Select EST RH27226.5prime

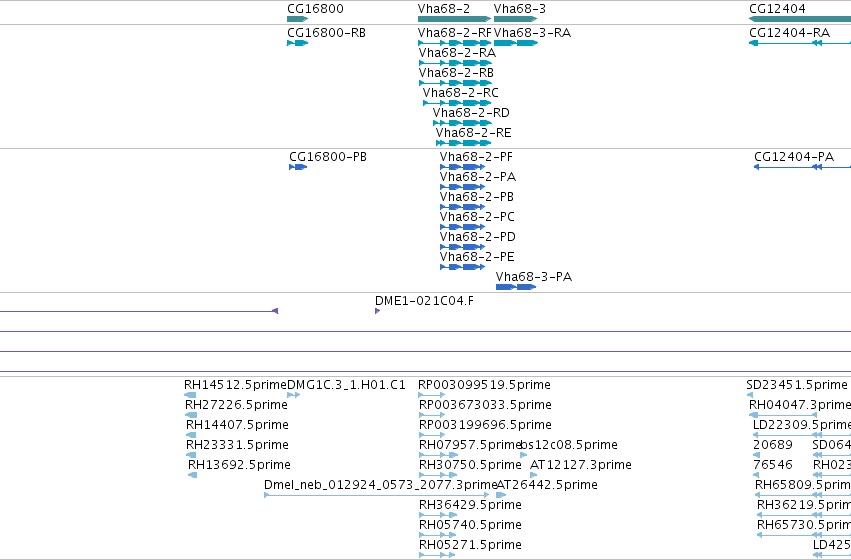236,405
